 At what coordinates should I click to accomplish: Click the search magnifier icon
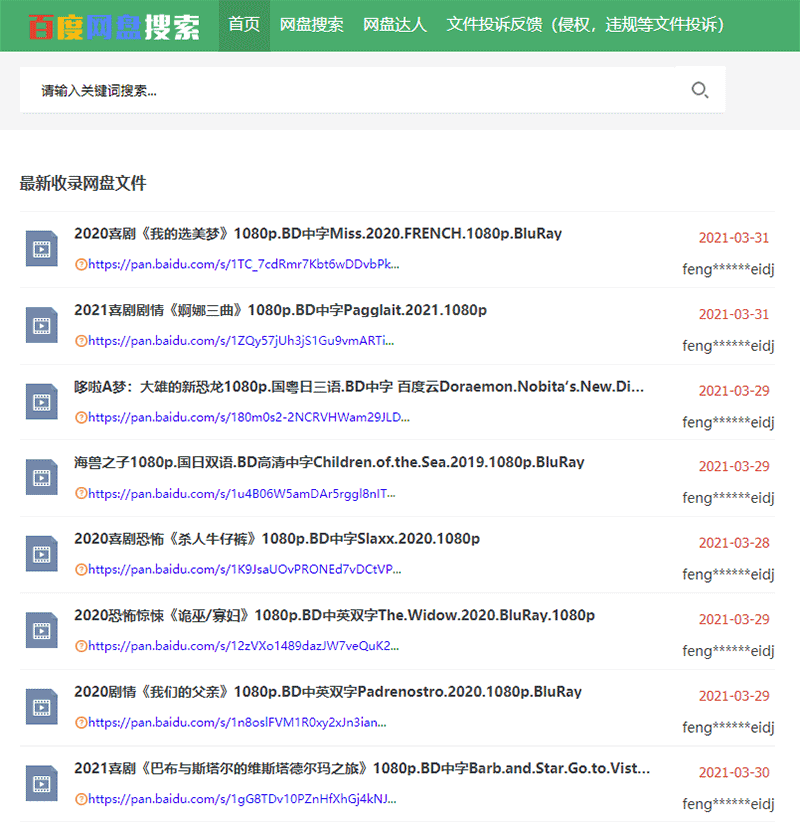tap(700, 90)
